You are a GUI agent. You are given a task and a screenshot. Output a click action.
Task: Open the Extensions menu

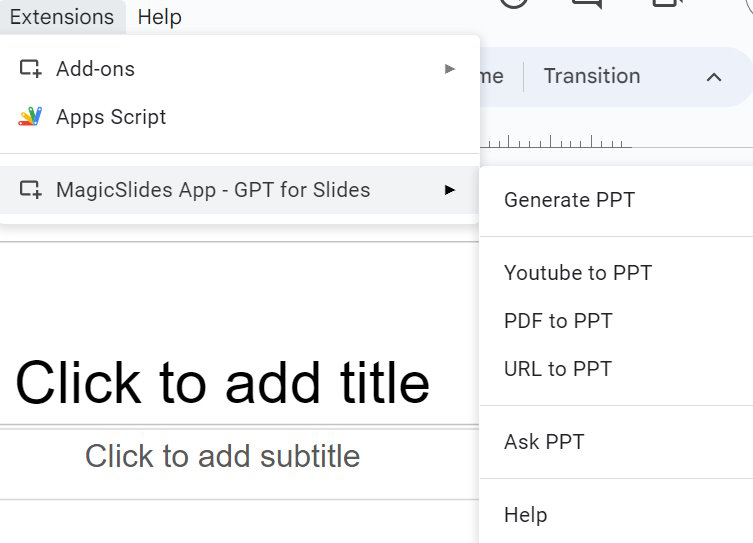tap(62, 17)
